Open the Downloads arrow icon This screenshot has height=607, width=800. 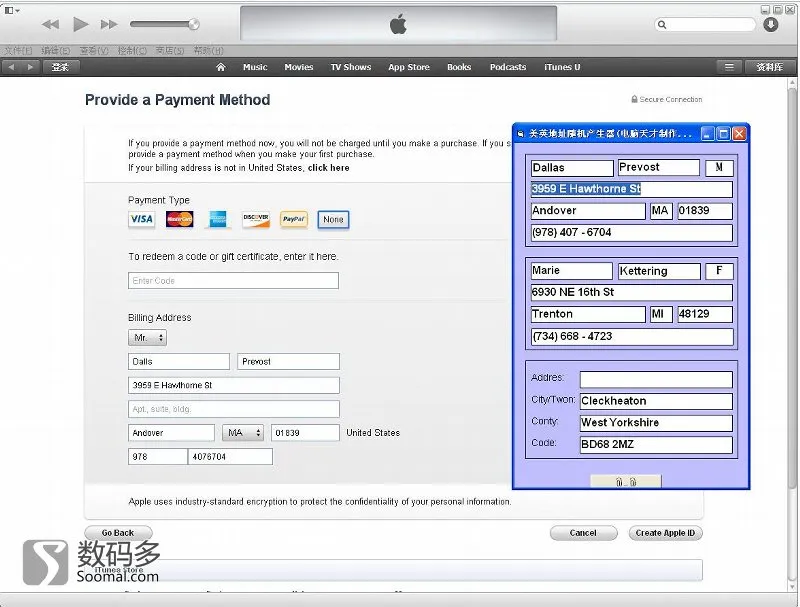(770, 24)
